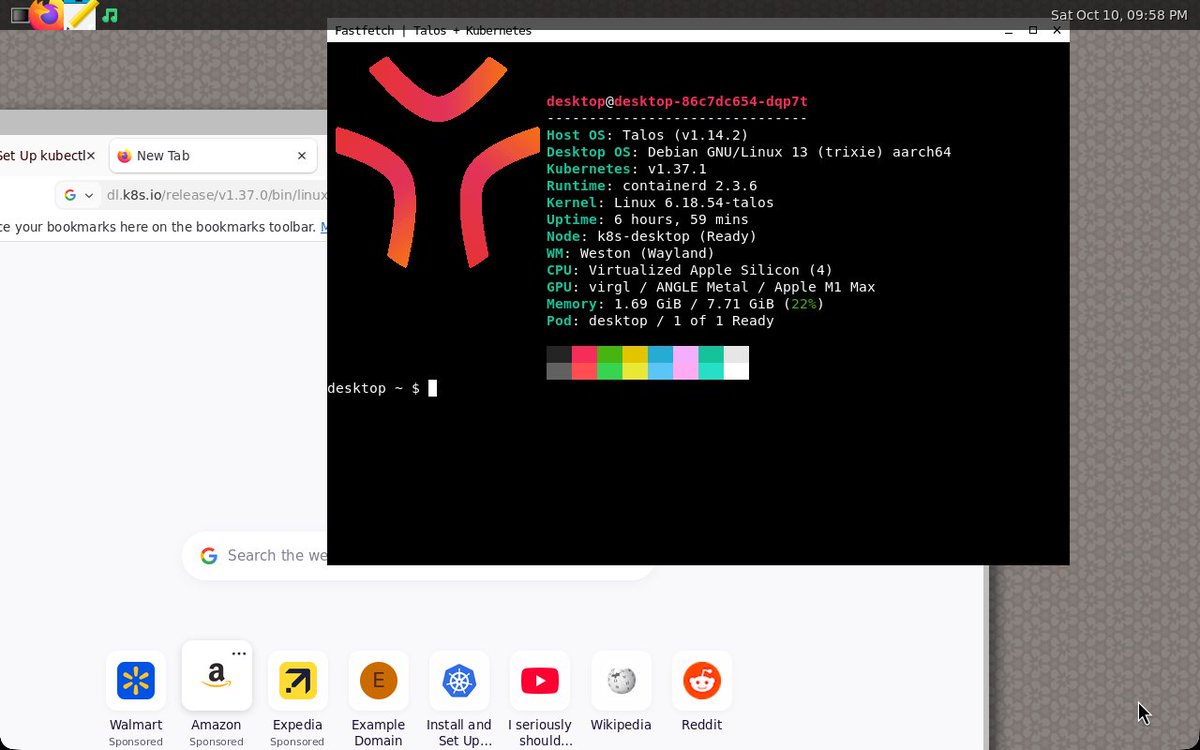Click the red swatch in terminal palette top row
The height and width of the screenshot is (750, 1200).
tap(584, 355)
